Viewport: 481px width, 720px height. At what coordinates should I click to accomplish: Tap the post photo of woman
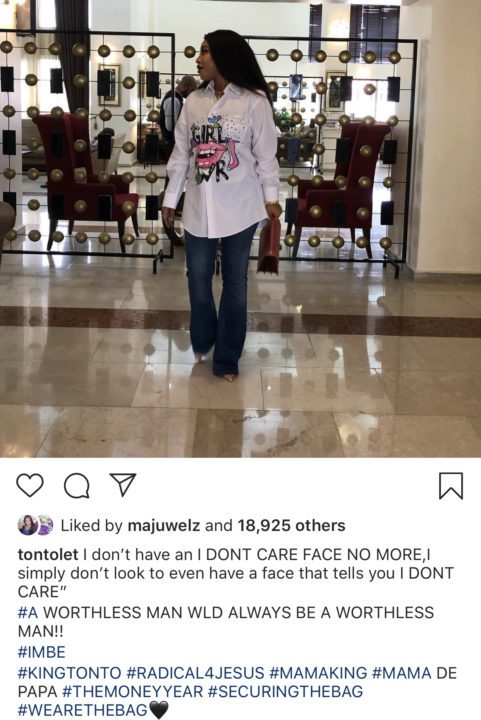point(240,229)
